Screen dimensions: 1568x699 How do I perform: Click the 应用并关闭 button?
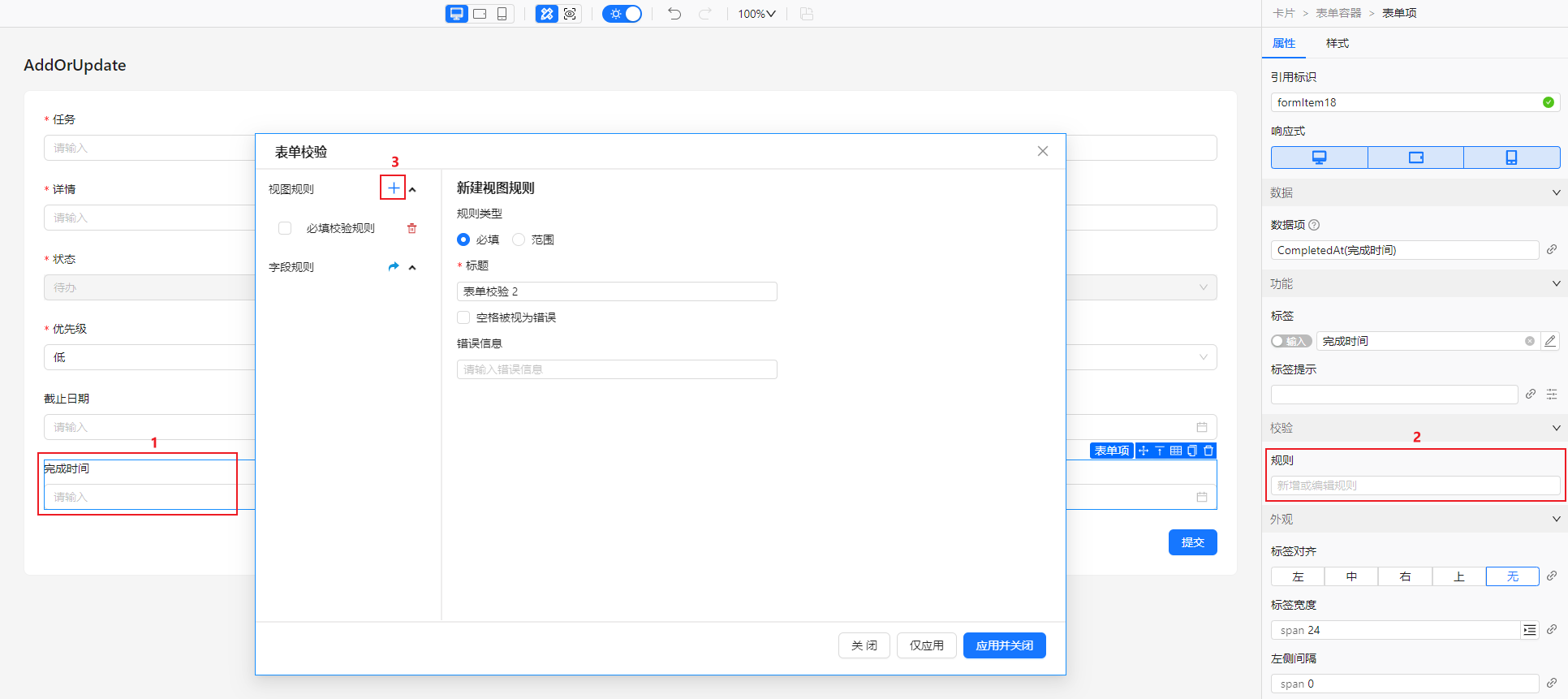[x=1004, y=645]
